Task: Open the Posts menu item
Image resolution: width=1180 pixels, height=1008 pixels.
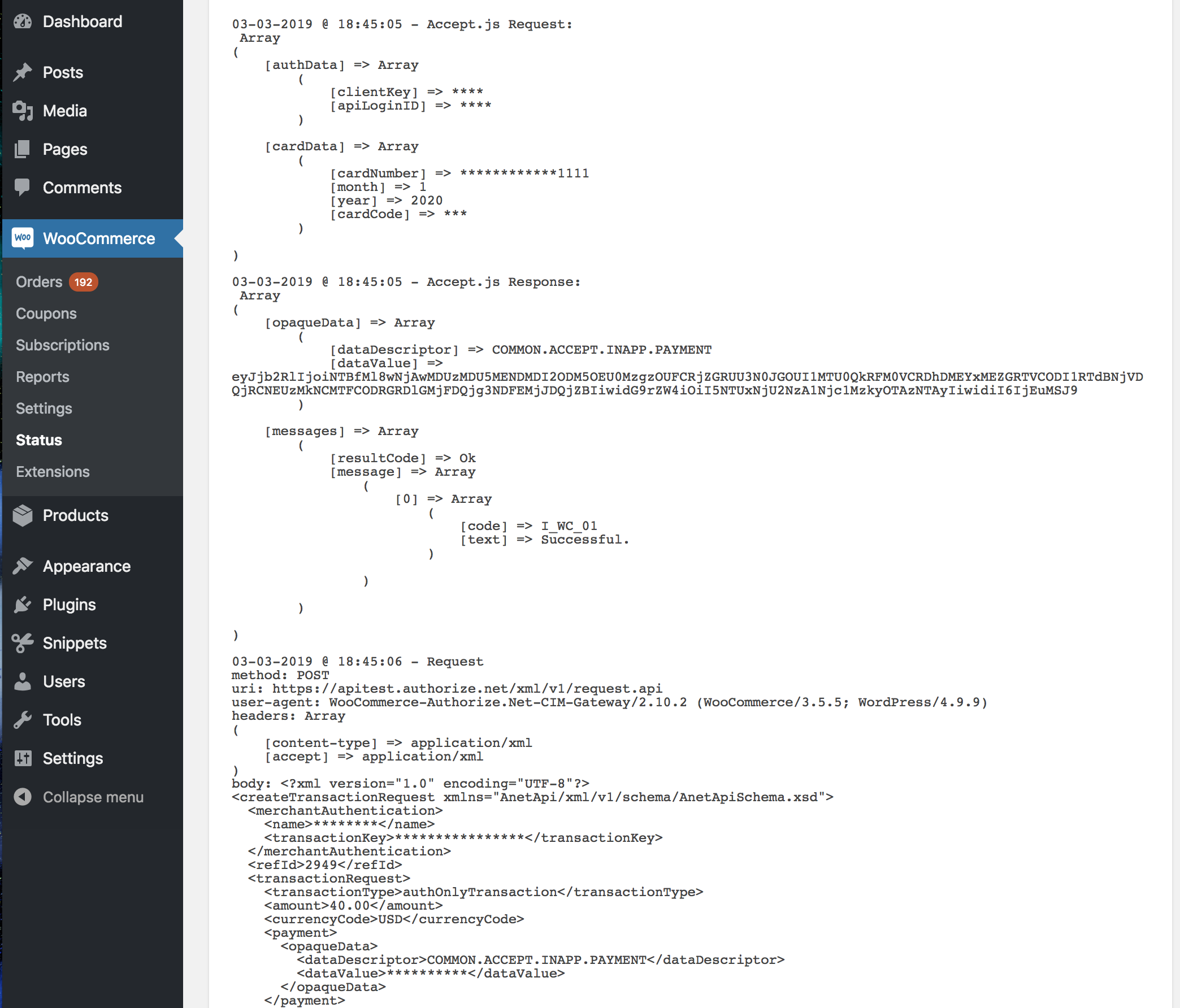Action: (63, 72)
